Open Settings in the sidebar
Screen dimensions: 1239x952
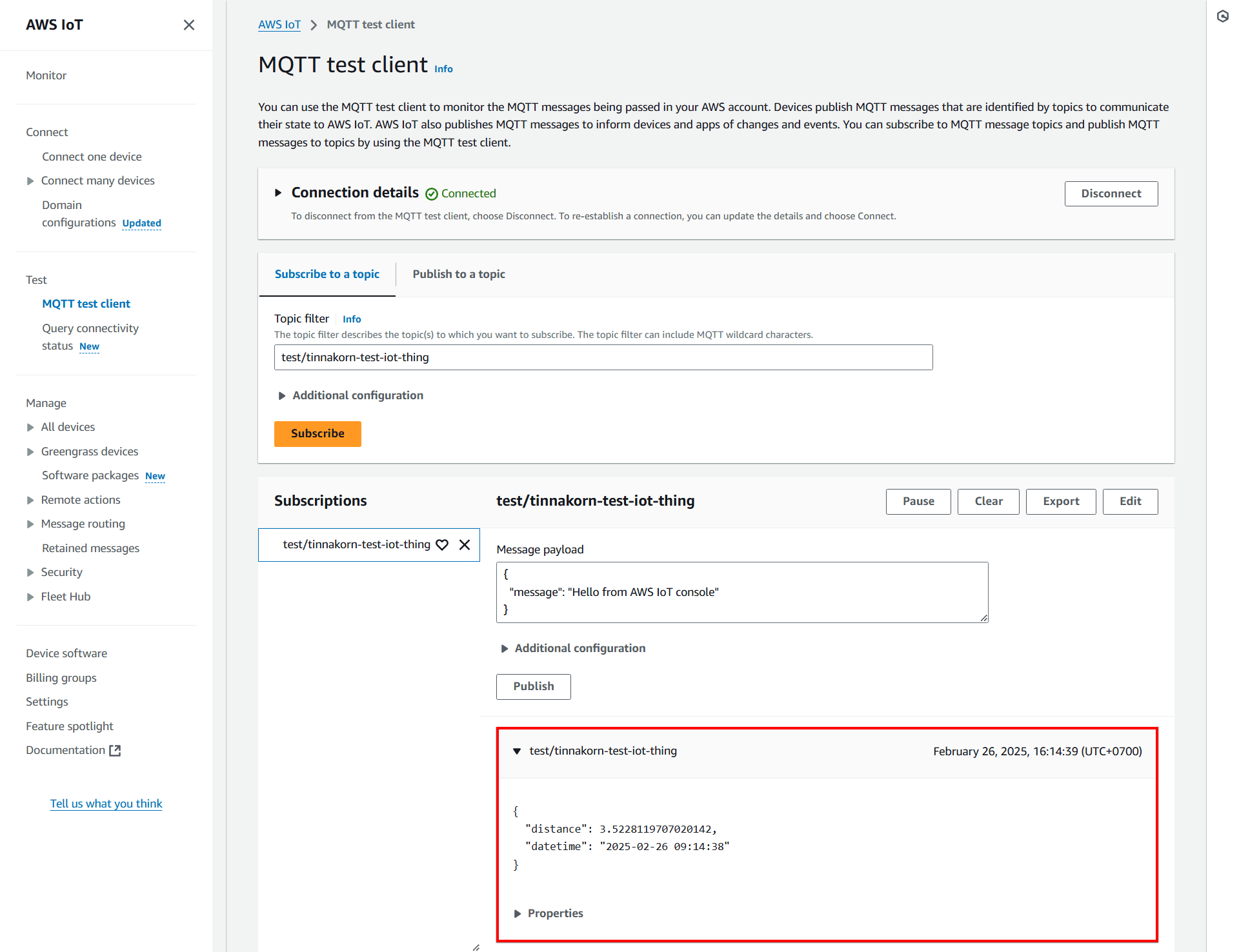coord(47,702)
